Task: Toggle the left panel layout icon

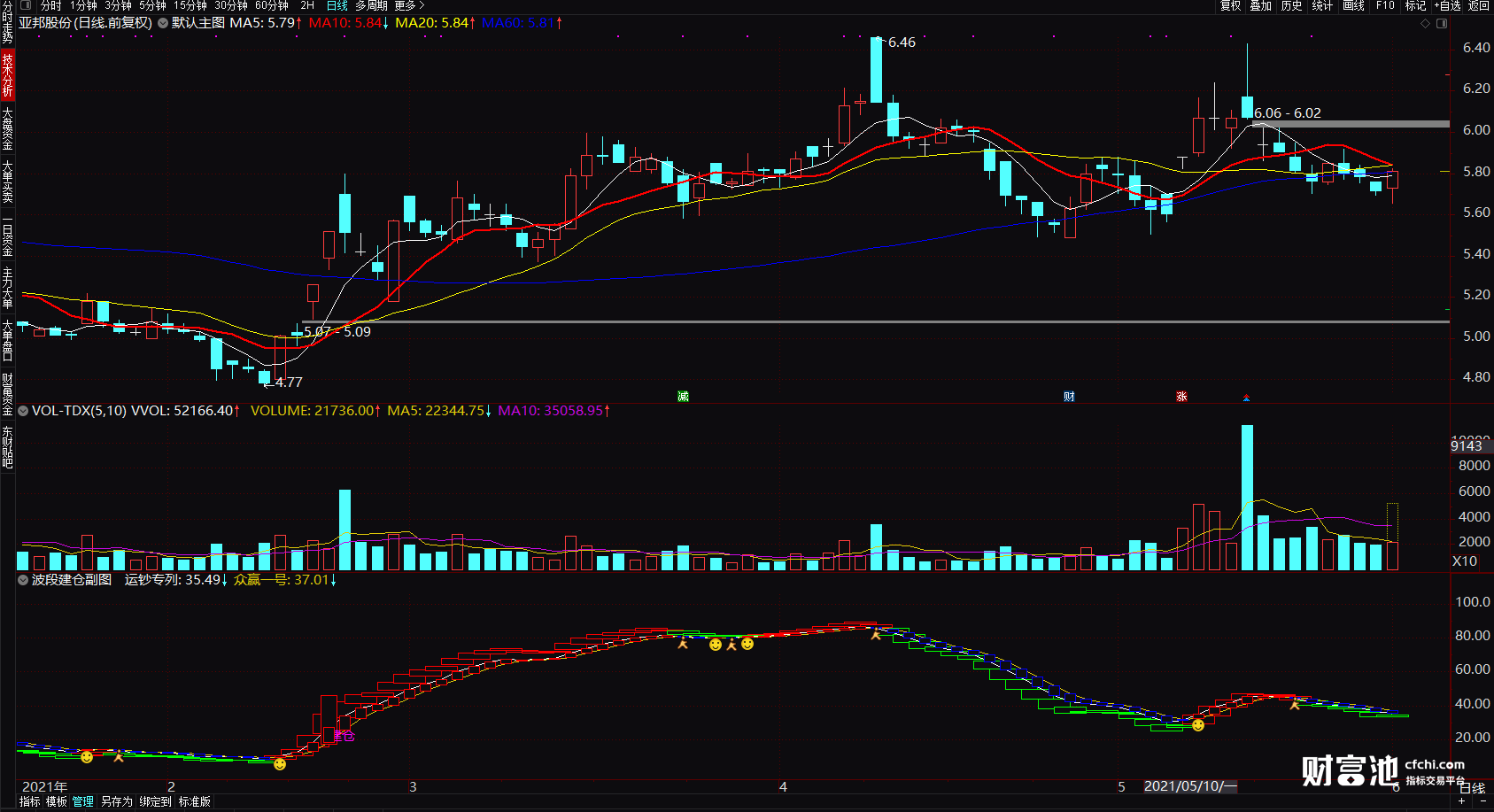Action: click(x=25, y=5)
